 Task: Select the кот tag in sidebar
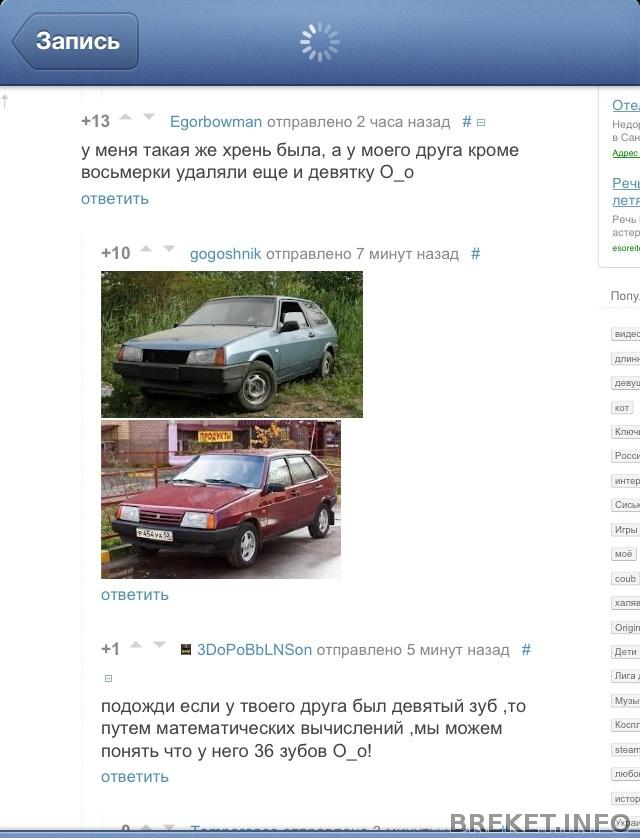pyautogui.click(x=622, y=408)
